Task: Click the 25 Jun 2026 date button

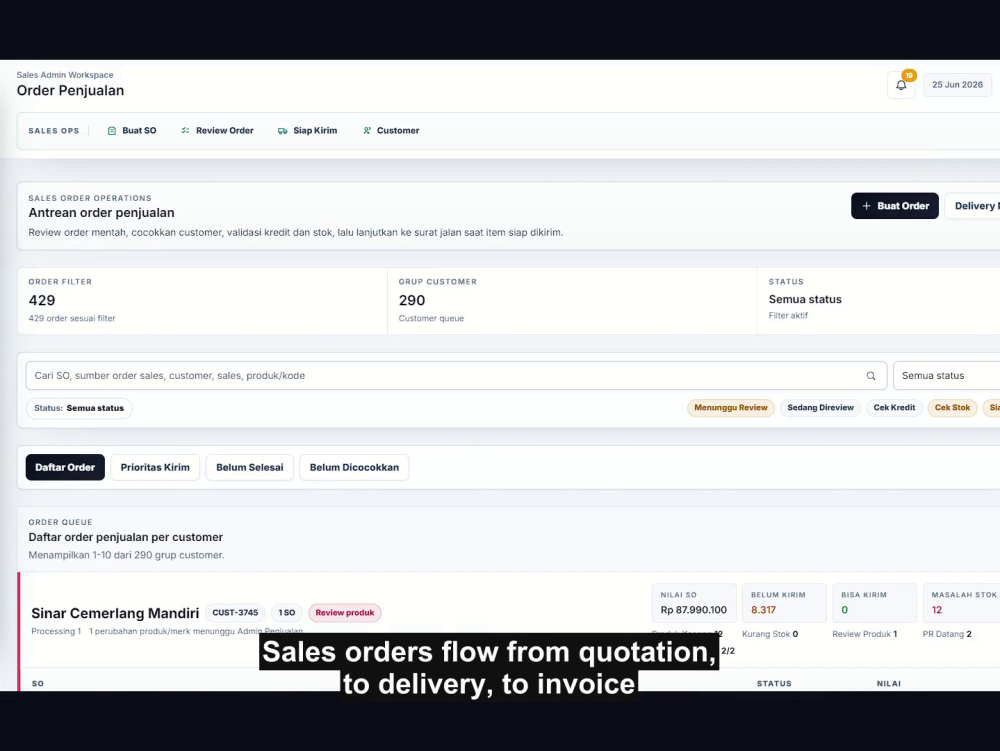Action: click(x=957, y=85)
